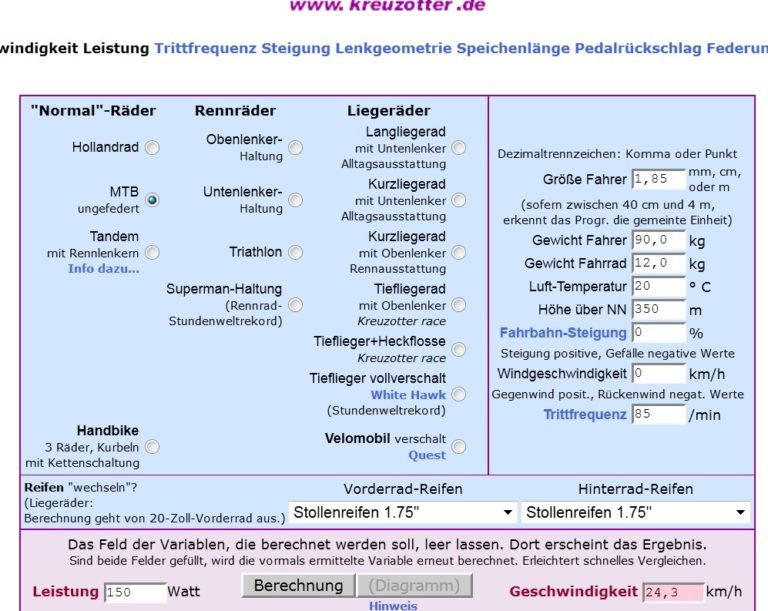The image size is (768, 611).
Task: Open the Trittfrequenz tab in navigation
Action: (x=205, y=48)
